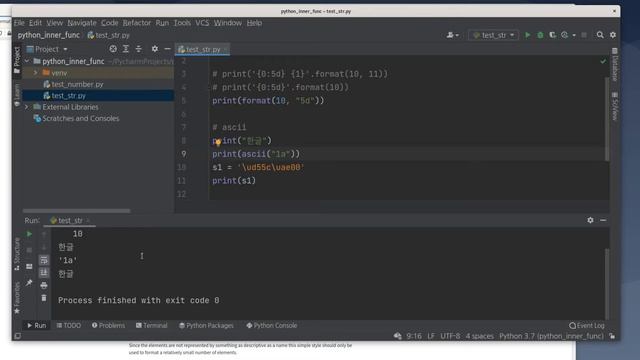Toggle the SciView tool window side tab
Screen dimensions: 640x360
tap(615, 106)
